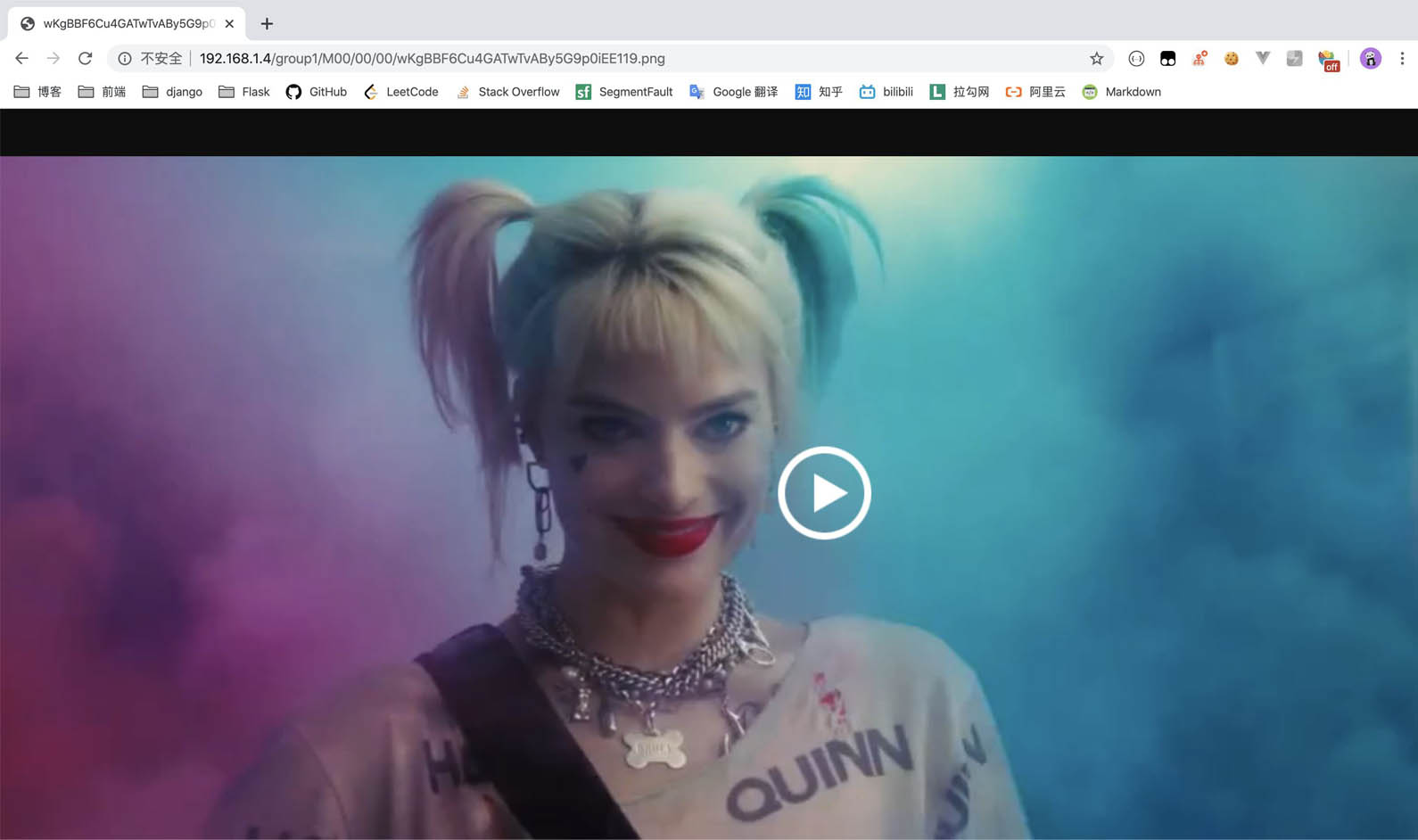Expand the django bookmarks folder

172,92
